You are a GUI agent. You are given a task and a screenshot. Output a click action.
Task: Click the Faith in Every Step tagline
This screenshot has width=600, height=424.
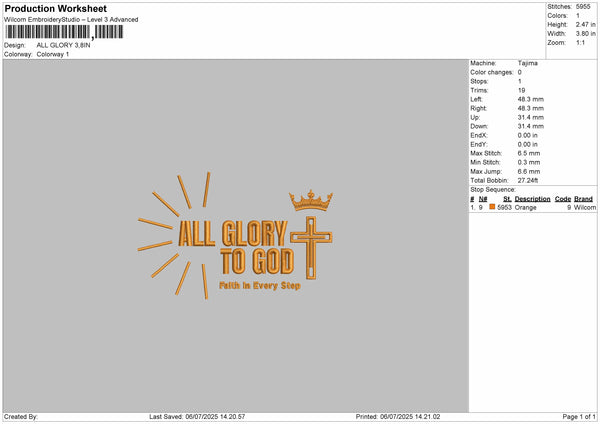click(260, 285)
